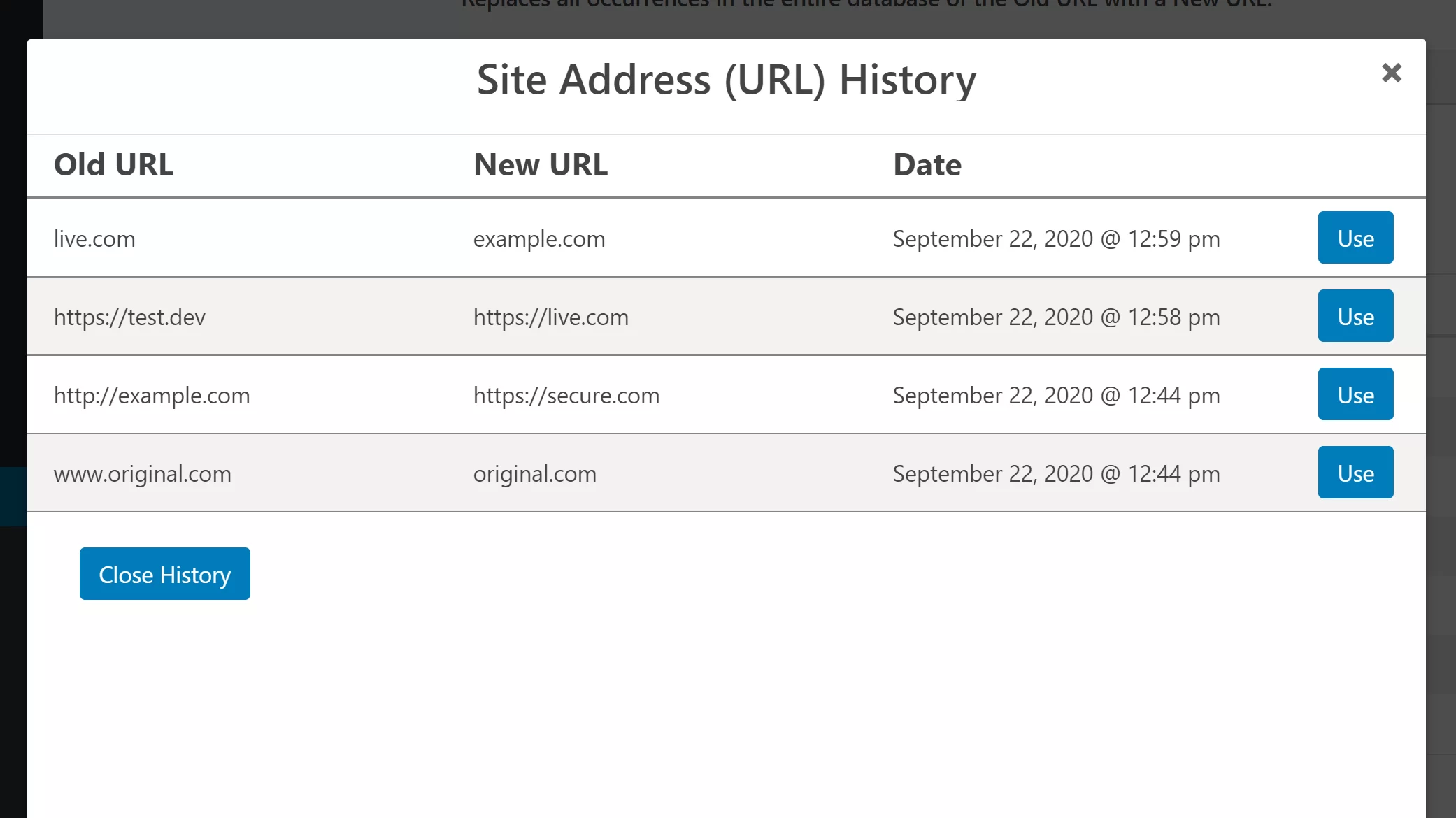Use the http://example.com to secure.com entry
This screenshot has height=818, width=1456.
pos(1355,394)
